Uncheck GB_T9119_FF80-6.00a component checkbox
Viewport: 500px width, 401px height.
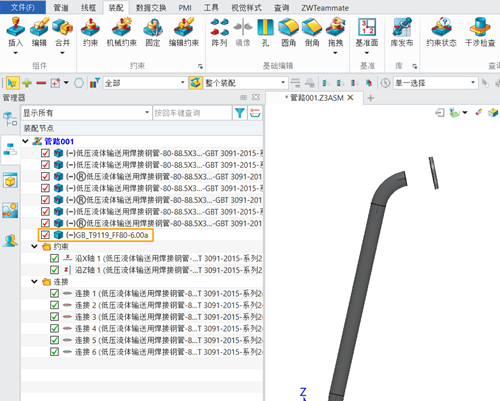point(45,235)
